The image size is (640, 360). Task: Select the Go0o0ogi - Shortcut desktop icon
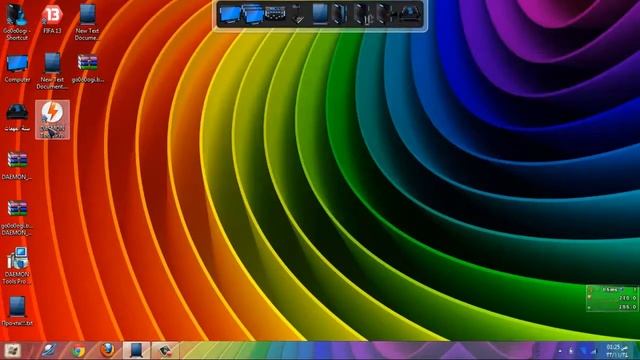click(x=17, y=21)
